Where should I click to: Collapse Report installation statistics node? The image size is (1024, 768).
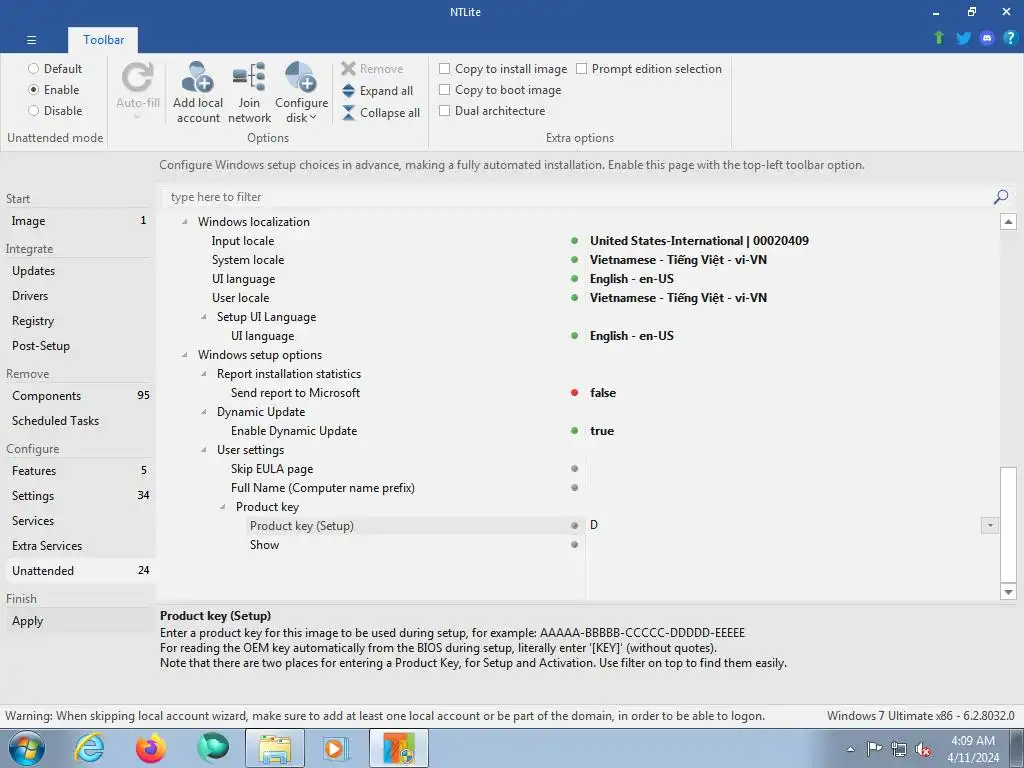pos(204,374)
